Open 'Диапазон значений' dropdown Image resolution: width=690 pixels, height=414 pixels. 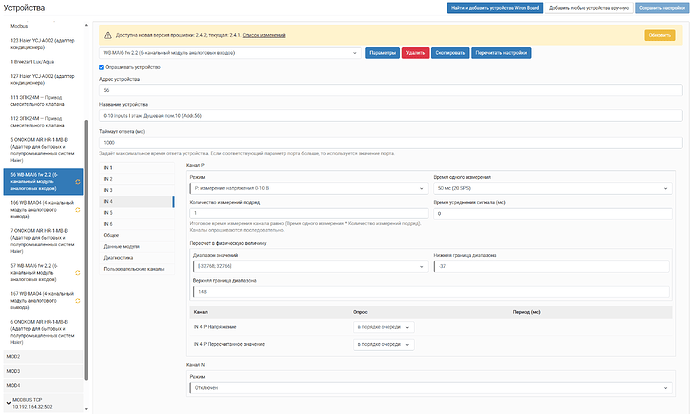point(310,266)
